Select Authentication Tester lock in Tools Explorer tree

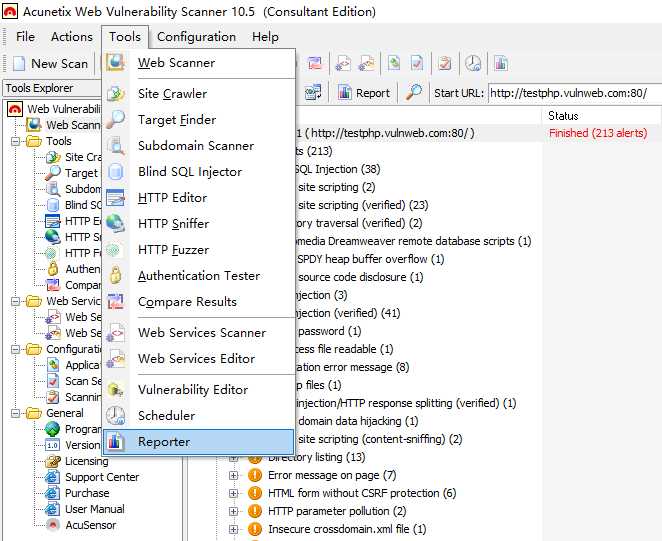coord(73,269)
